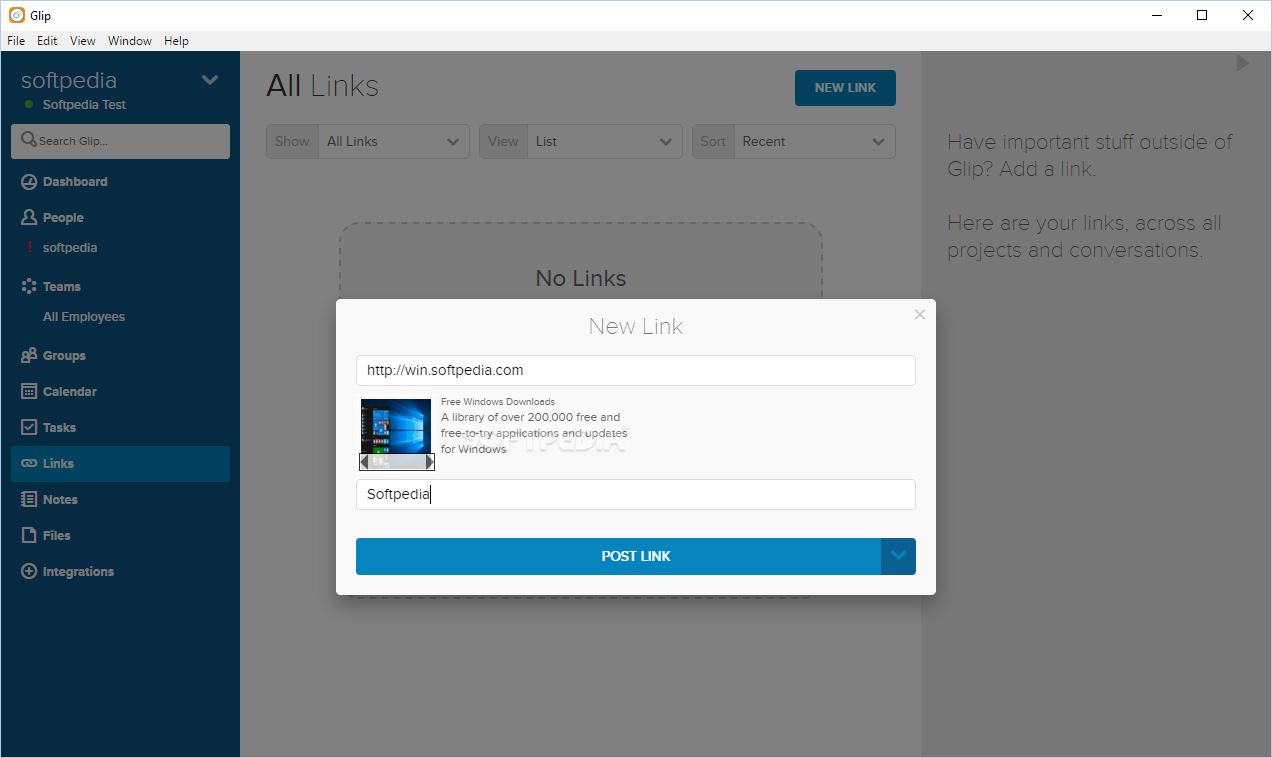This screenshot has width=1272, height=758.
Task: Show next link thumbnail arrow
Action: [429, 462]
